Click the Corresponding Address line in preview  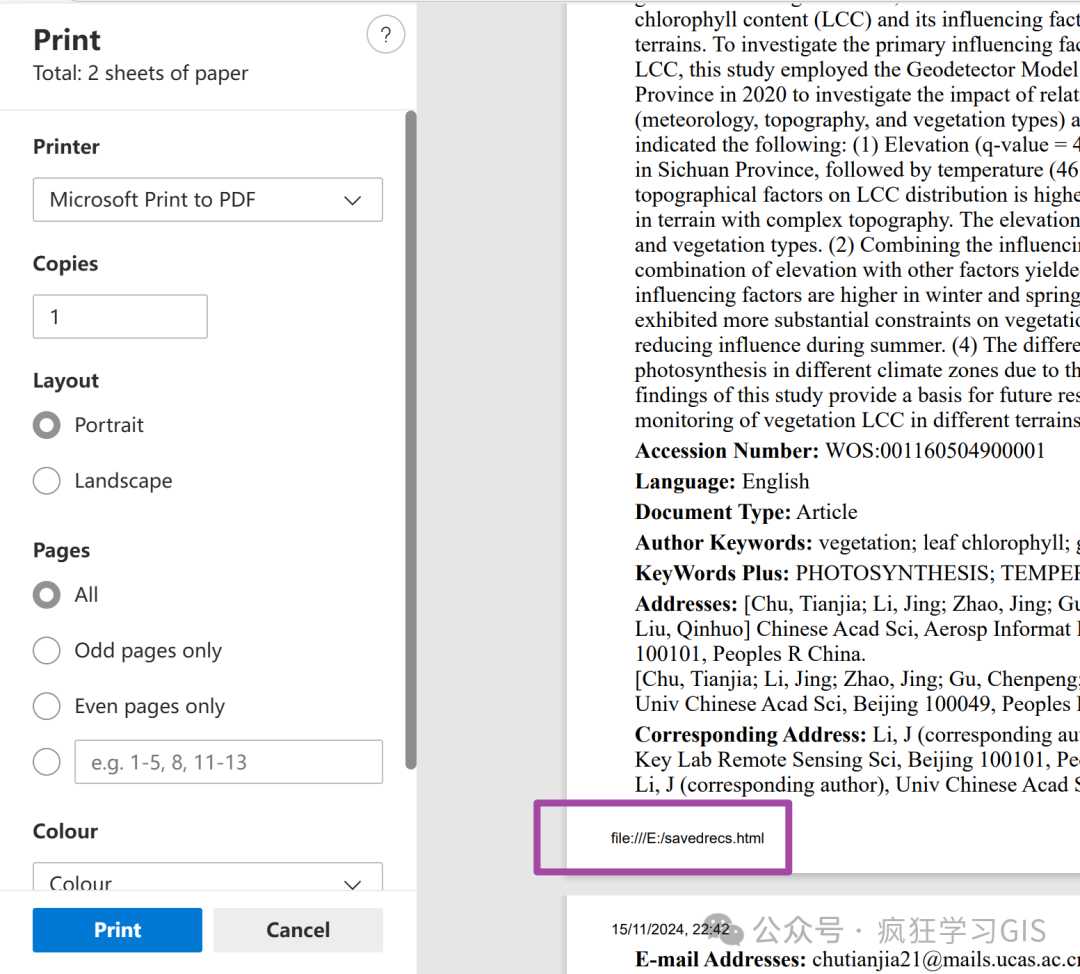(857, 735)
